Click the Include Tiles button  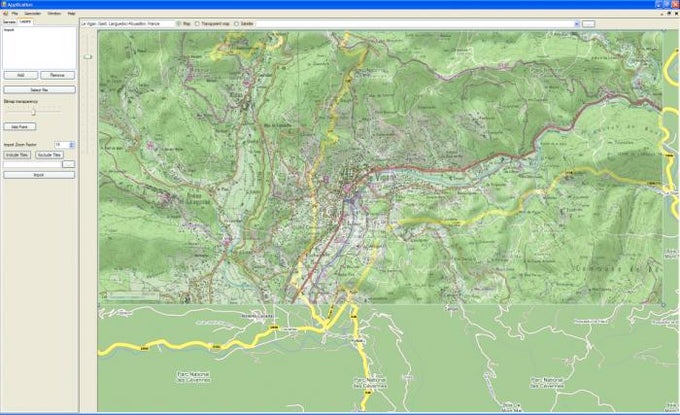[x=18, y=155]
